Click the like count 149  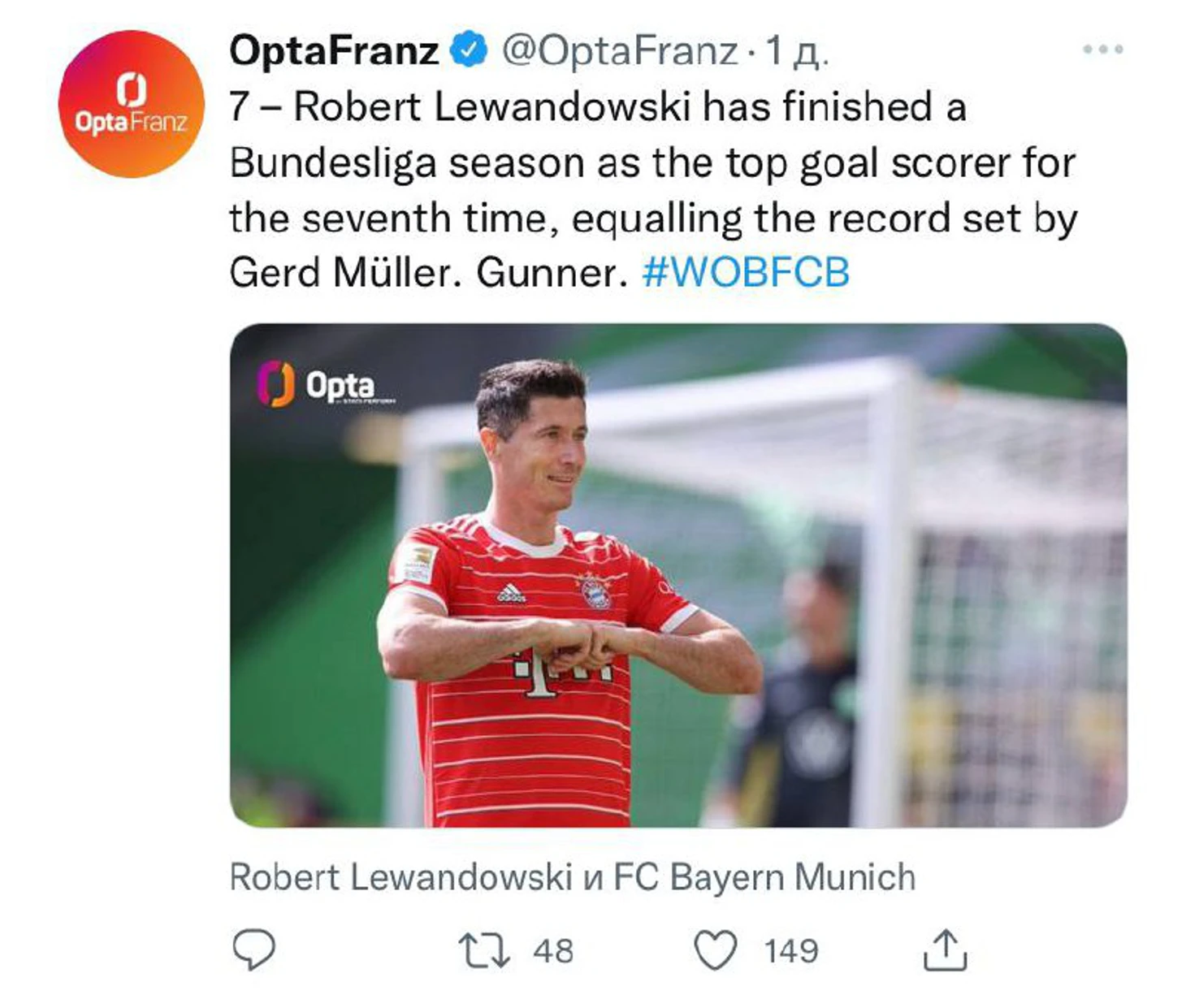click(x=790, y=951)
